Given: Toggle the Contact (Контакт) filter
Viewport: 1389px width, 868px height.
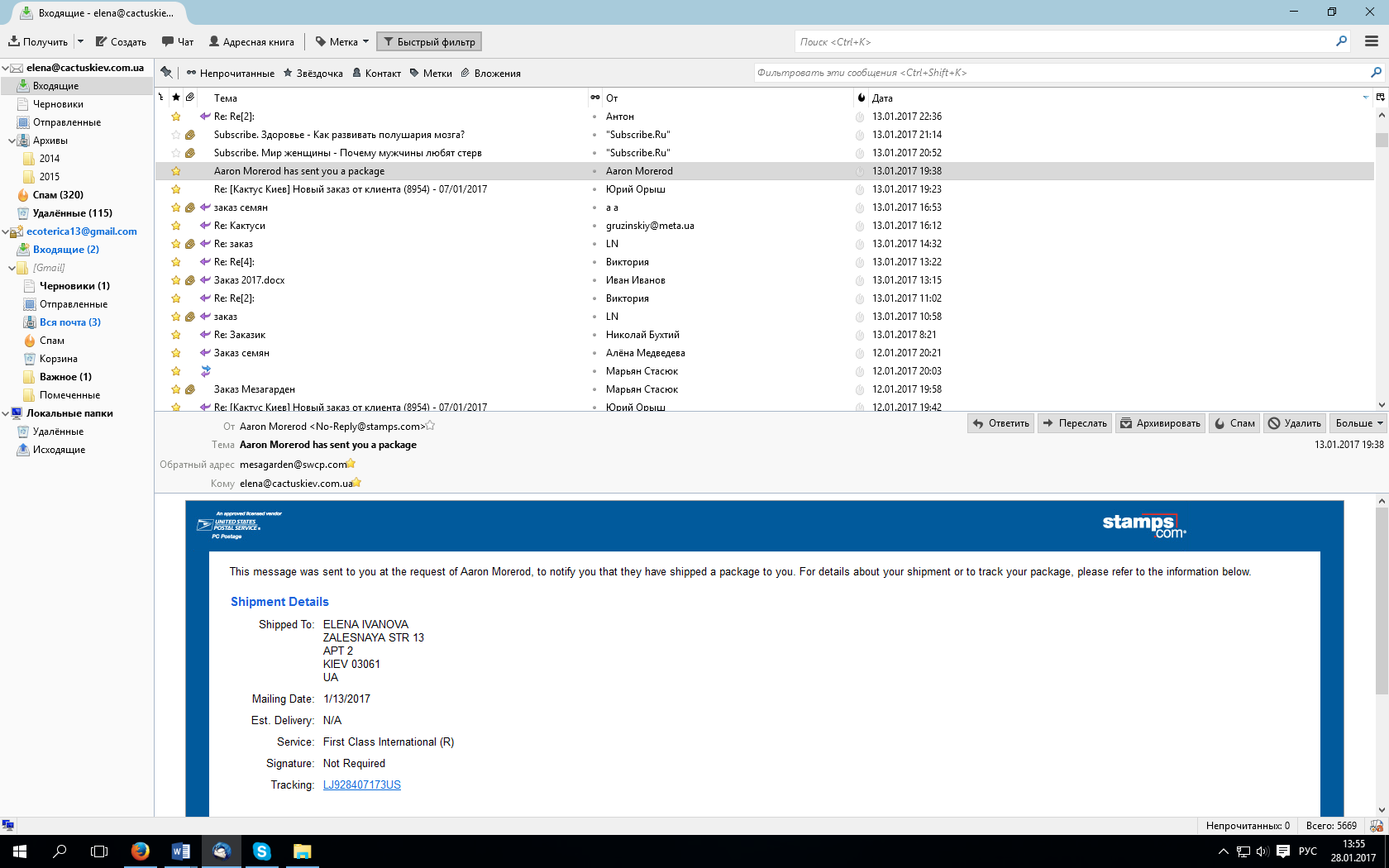Looking at the screenshot, I should tap(377, 73).
